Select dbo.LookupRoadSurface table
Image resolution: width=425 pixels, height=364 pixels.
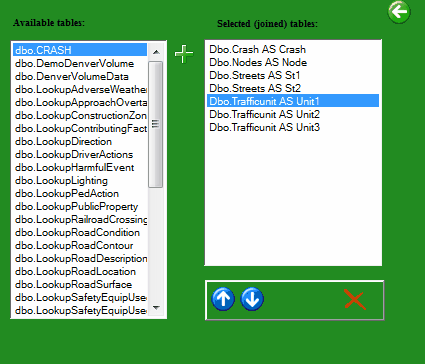point(80,284)
